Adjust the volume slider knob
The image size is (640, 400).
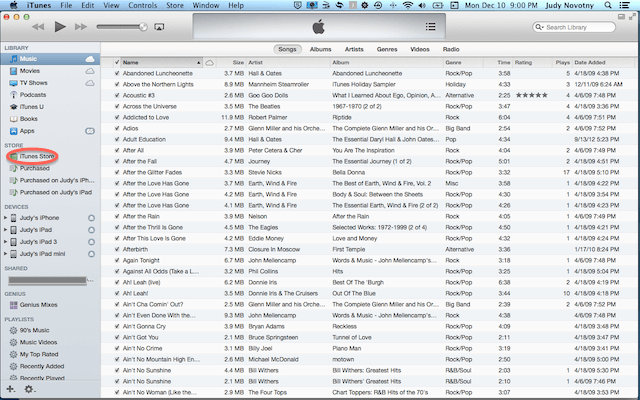point(143,27)
